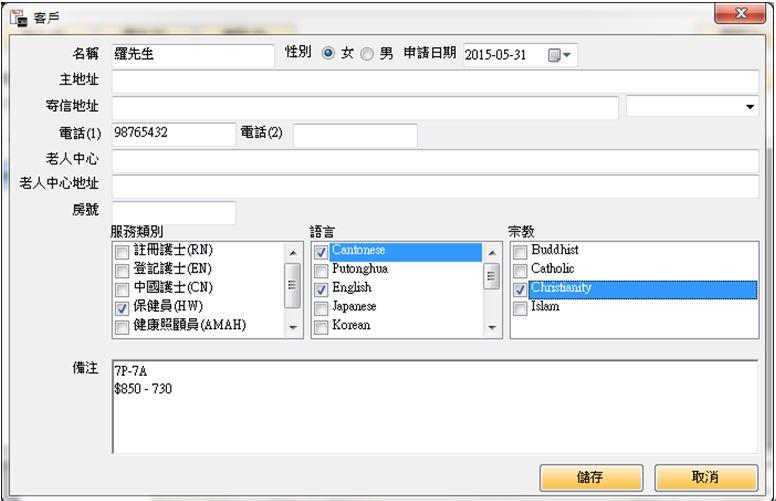The width and height of the screenshot is (776, 501).
Task: Enable the Putonghua language checkbox
Action: [x=321, y=270]
